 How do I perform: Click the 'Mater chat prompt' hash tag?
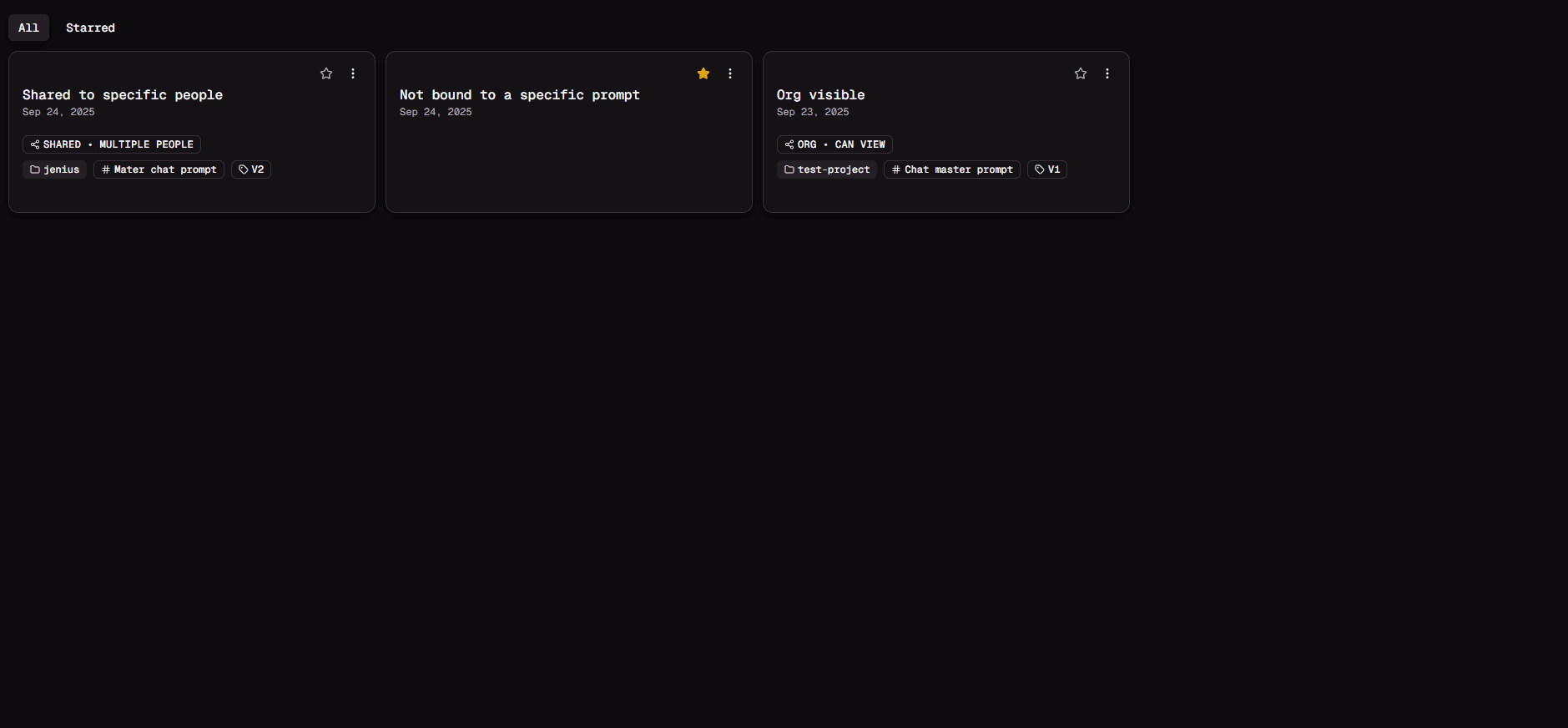pos(159,169)
